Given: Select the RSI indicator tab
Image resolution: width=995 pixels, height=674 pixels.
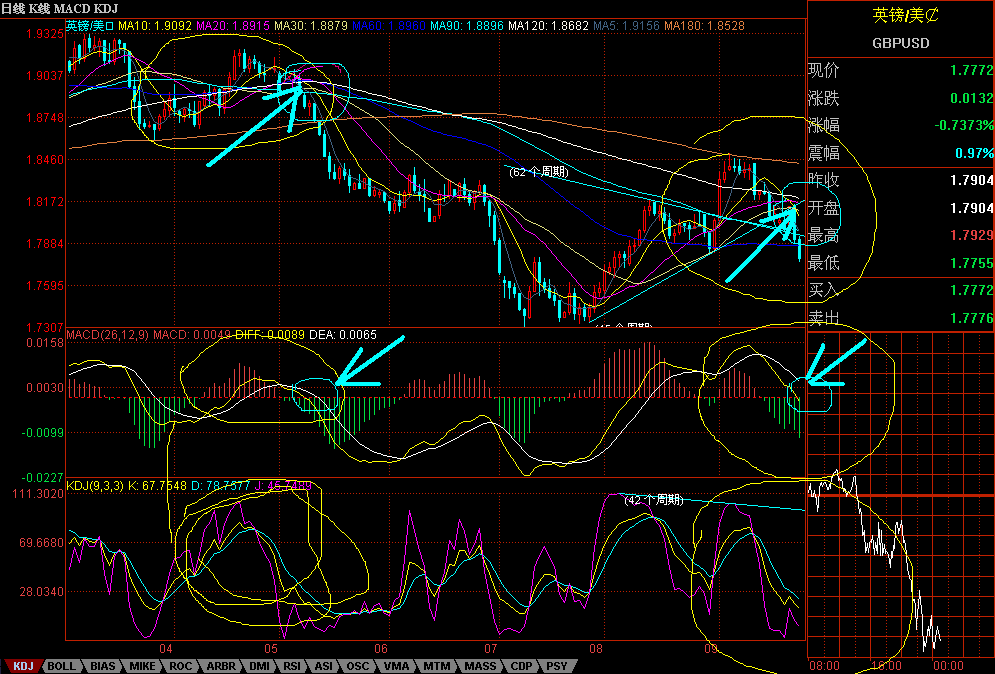Looking at the screenshot, I should 292,666.
